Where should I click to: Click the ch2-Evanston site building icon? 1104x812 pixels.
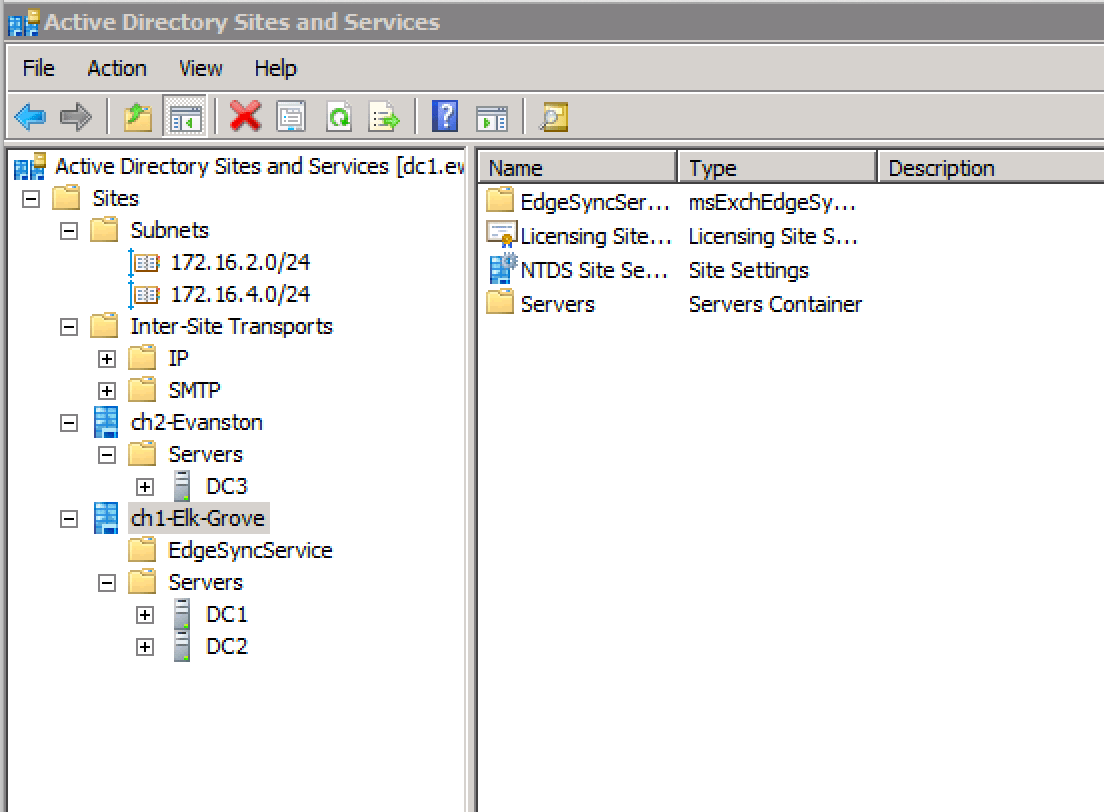(106, 422)
